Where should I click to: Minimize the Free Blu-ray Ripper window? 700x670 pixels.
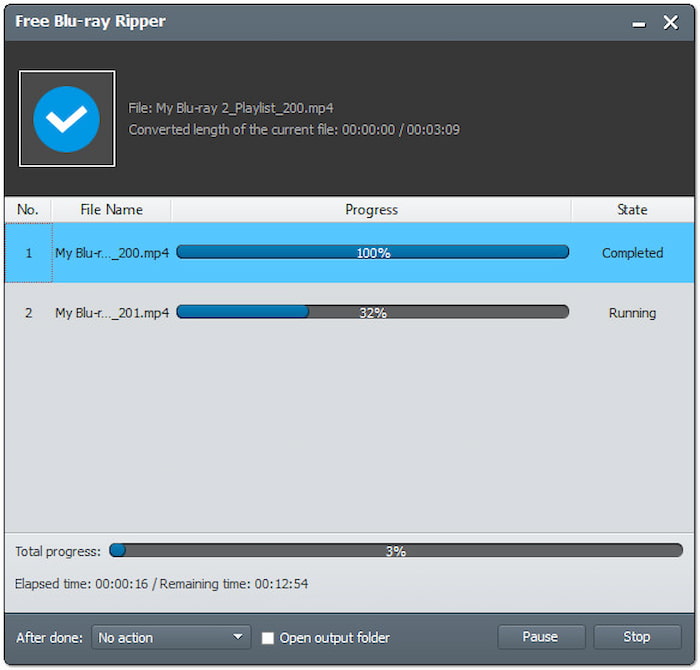(639, 23)
